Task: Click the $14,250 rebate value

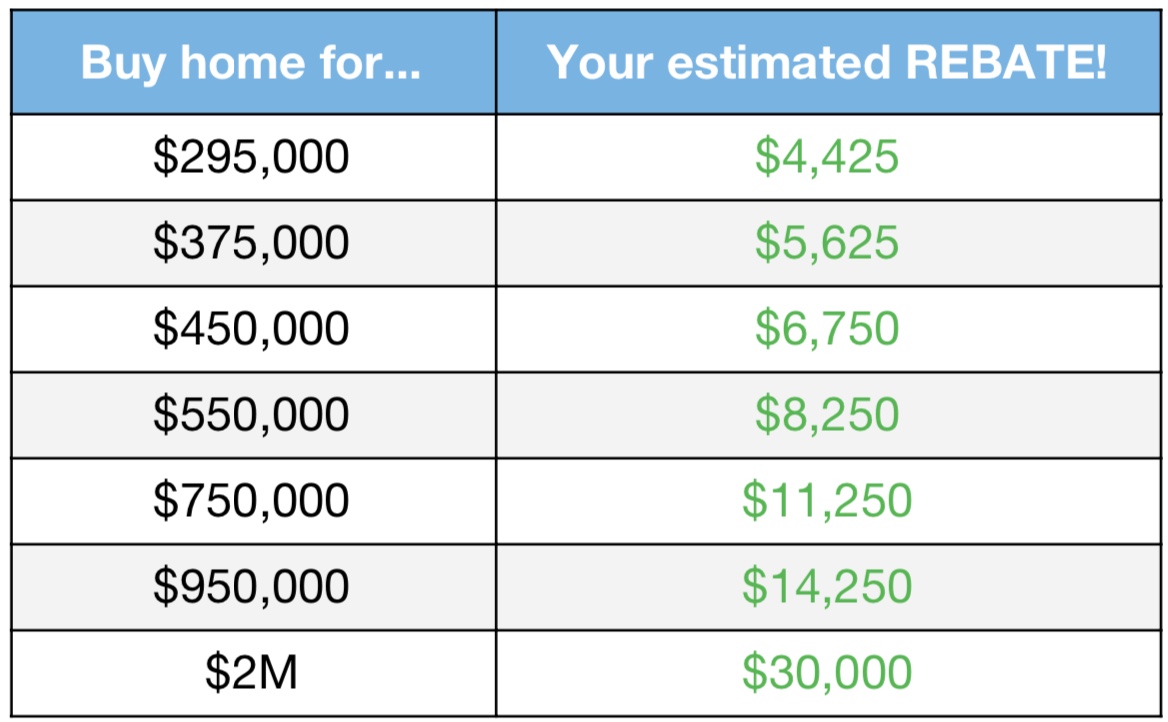Action: click(827, 586)
